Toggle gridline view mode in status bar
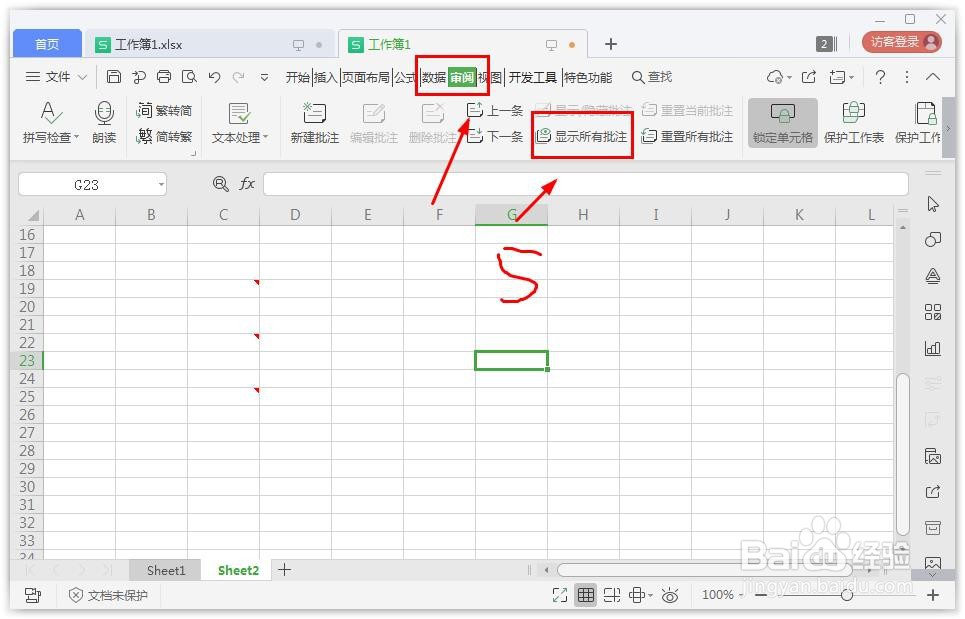This screenshot has width=965, height=619. (586, 594)
